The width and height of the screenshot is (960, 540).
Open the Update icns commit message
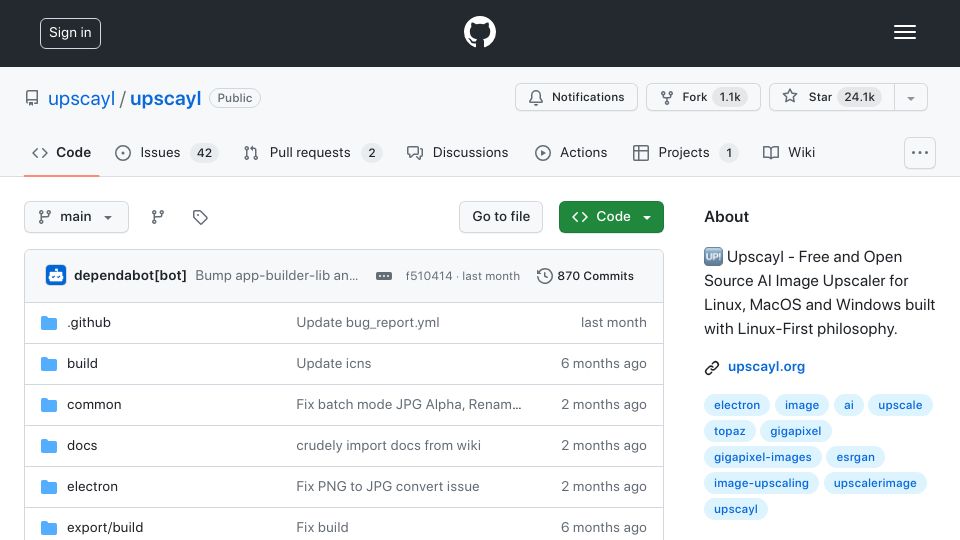click(x=334, y=364)
